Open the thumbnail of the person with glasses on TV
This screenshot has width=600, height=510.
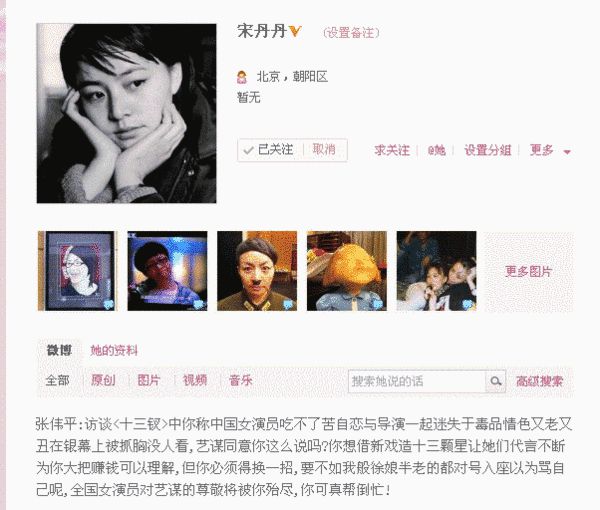coord(167,271)
